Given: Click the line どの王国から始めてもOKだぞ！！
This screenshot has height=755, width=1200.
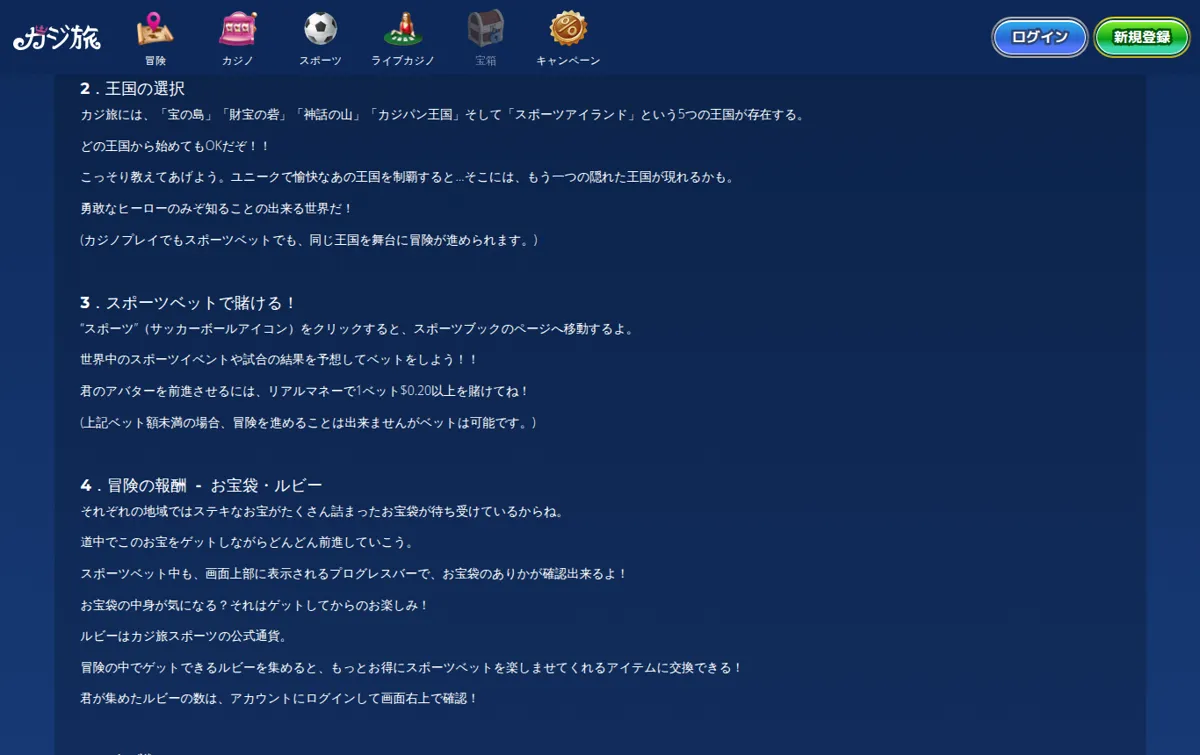Looking at the screenshot, I should (175, 146).
